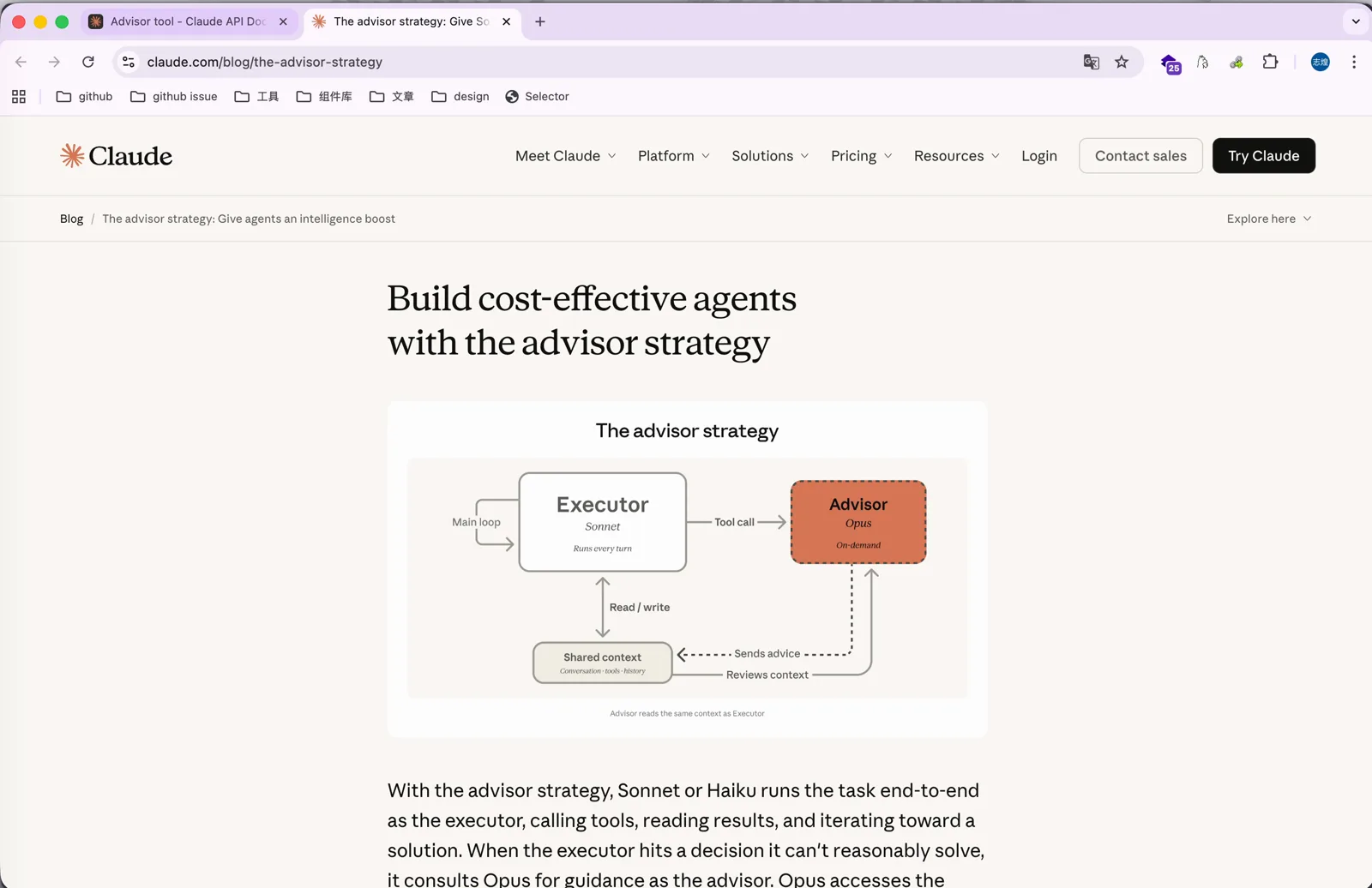Click the Try Claude button
The width and height of the screenshot is (1372, 888).
(x=1264, y=155)
